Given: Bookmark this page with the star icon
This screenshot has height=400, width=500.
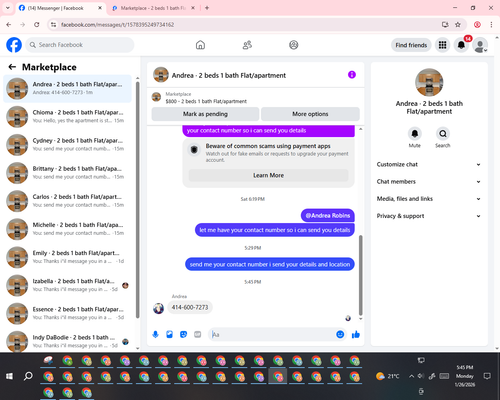Looking at the screenshot, I should click(x=458, y=25).
